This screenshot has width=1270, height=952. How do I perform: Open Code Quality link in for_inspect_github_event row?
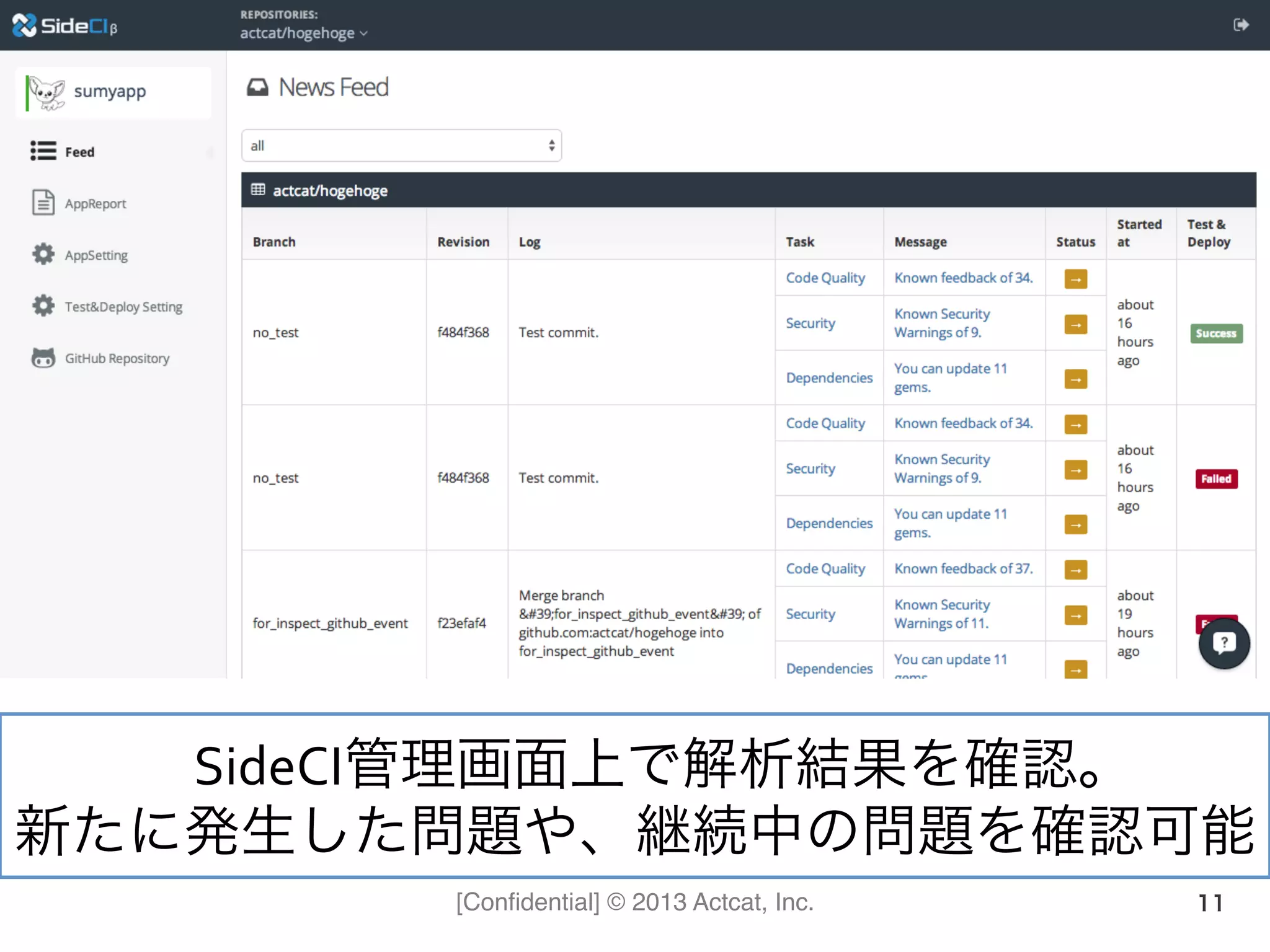(825, 568)
